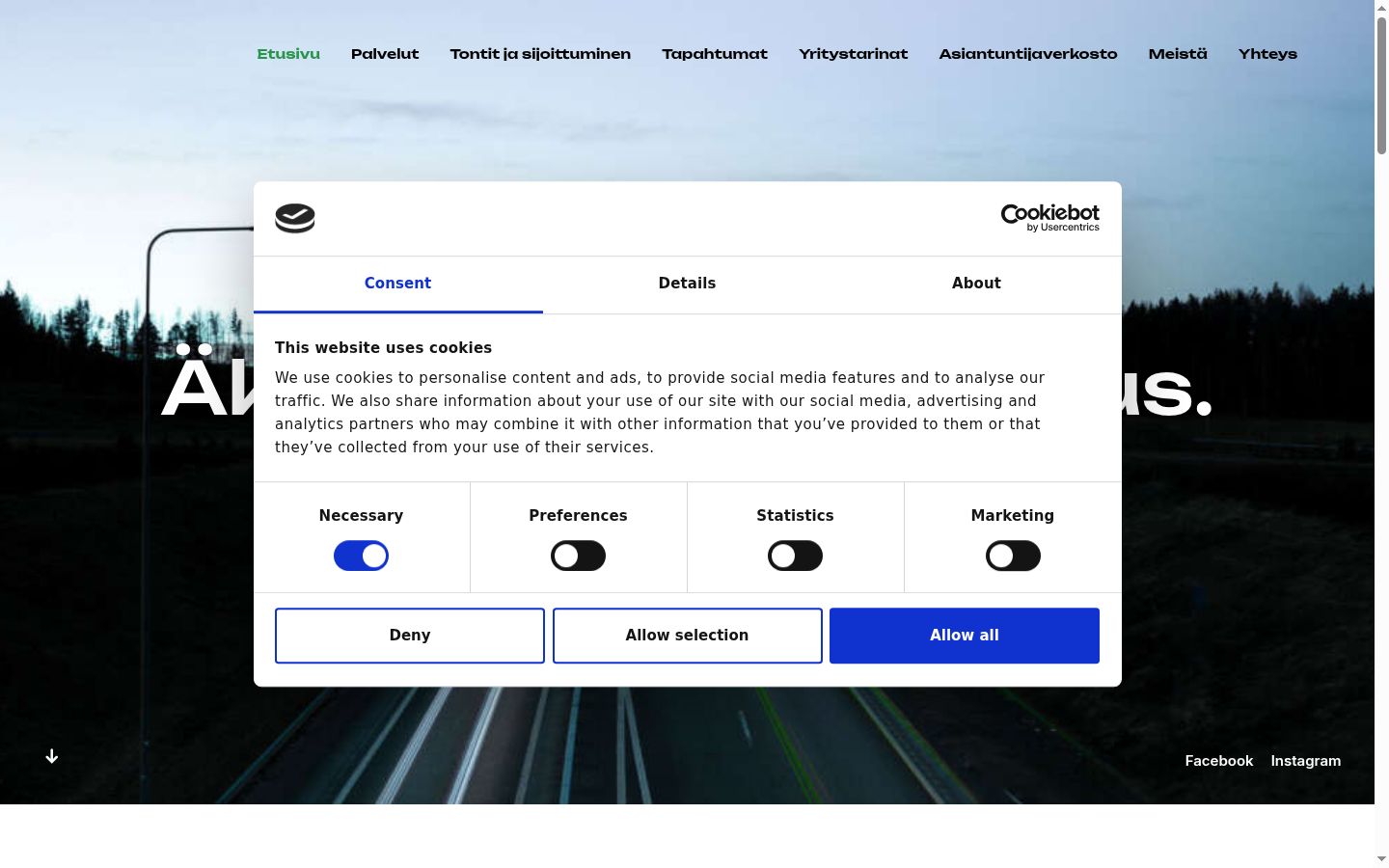The height and width of the screenshot is (868, 1389).
Task: Toggle the Necessary cookies switch
Action: [361, 556]
